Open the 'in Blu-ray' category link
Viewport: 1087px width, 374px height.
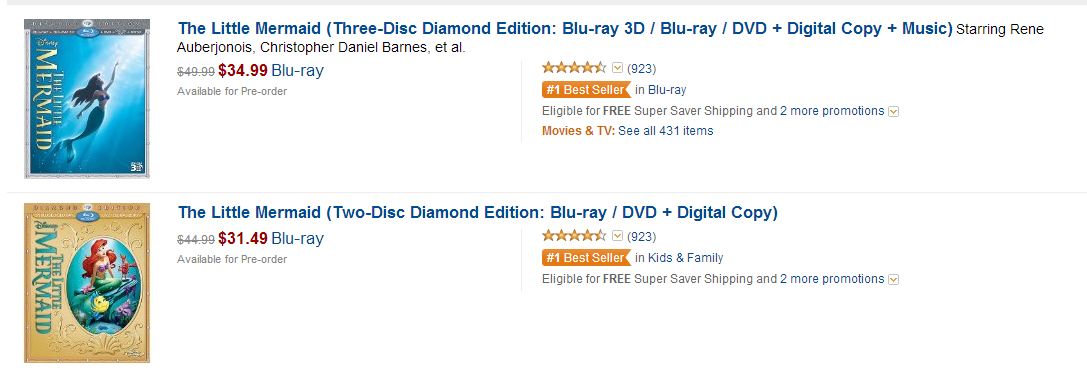(x=661, y=90)
